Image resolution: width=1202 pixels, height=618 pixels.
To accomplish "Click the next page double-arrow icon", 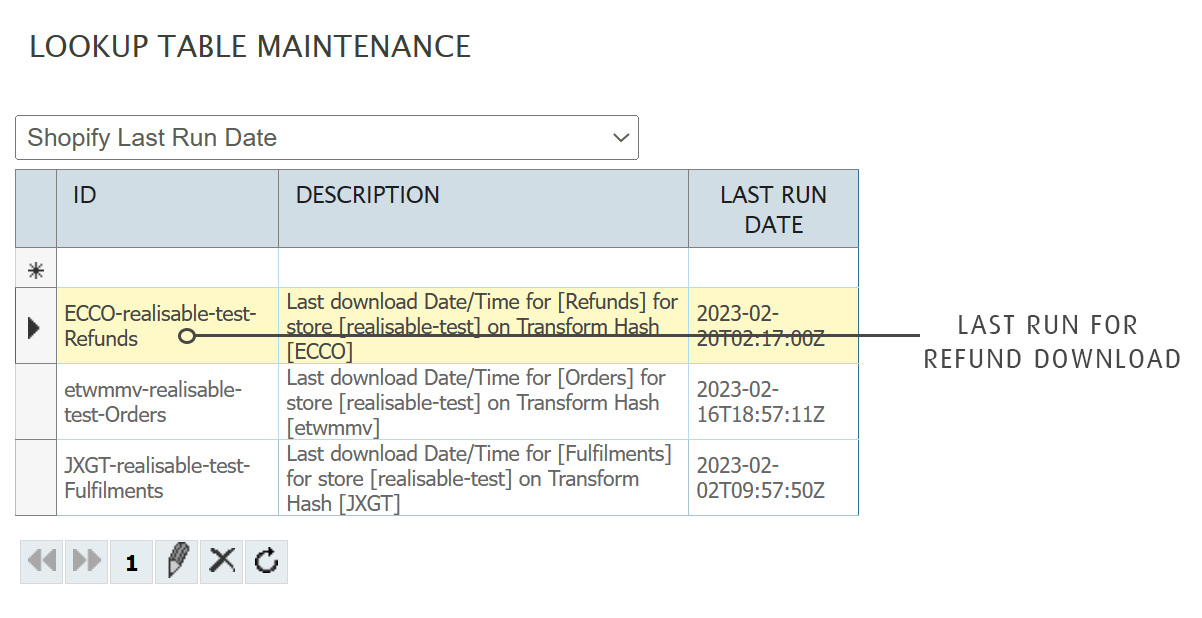I will pyautogui.click(x=87, y=561).
